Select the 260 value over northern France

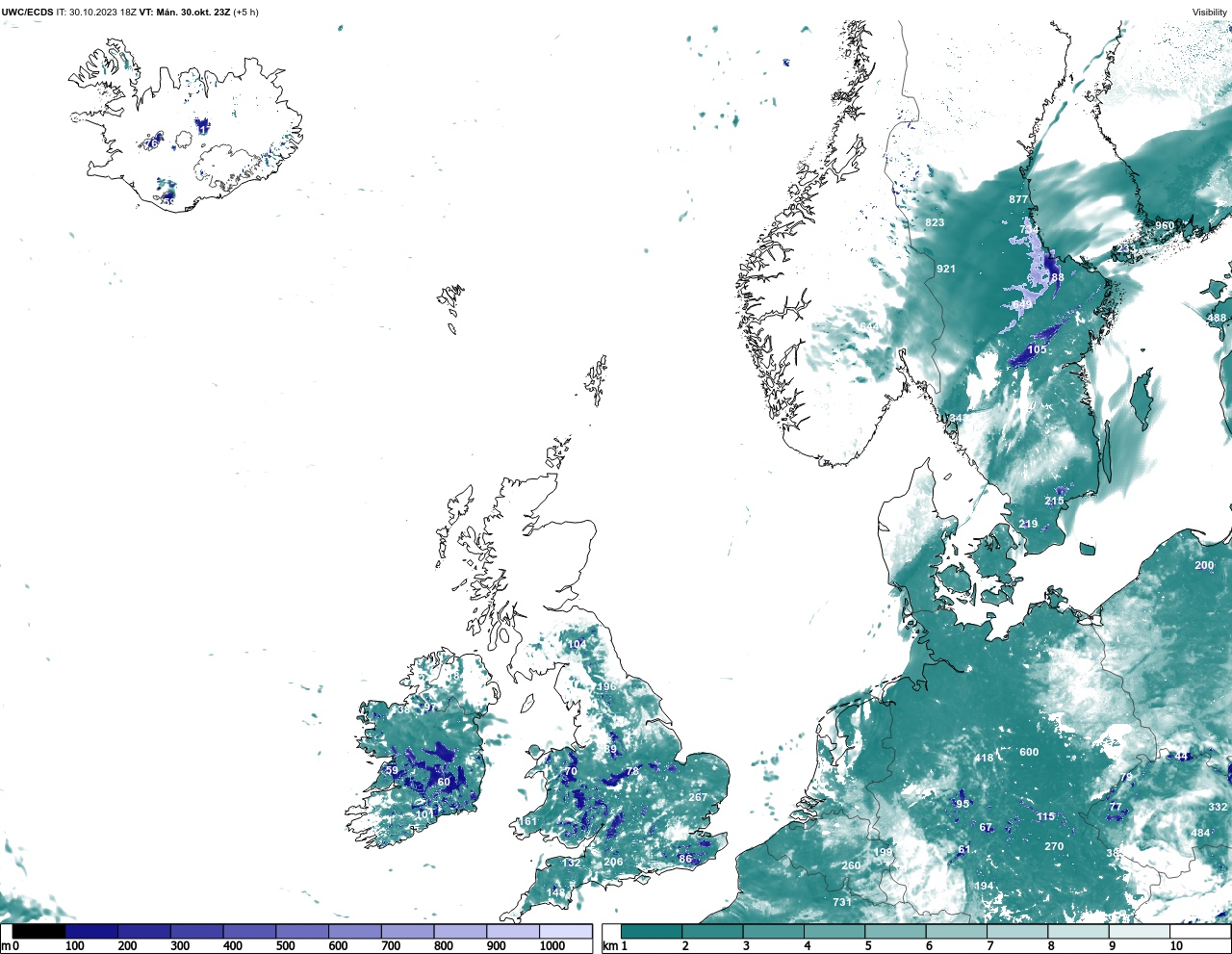[x=851, y=866]
